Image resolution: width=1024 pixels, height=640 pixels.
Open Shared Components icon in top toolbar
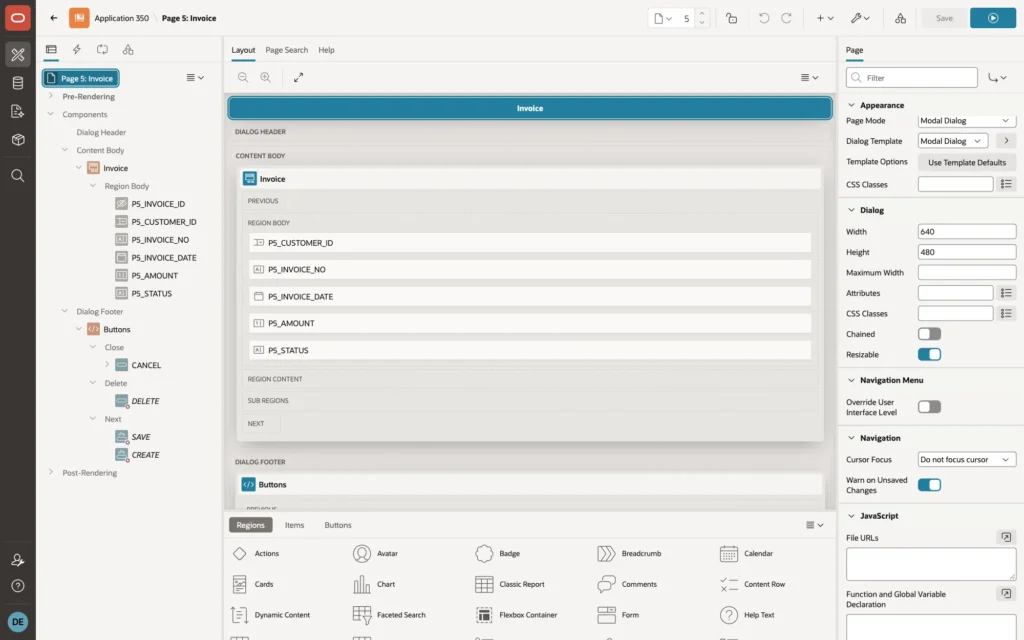(x=900, y=18)
